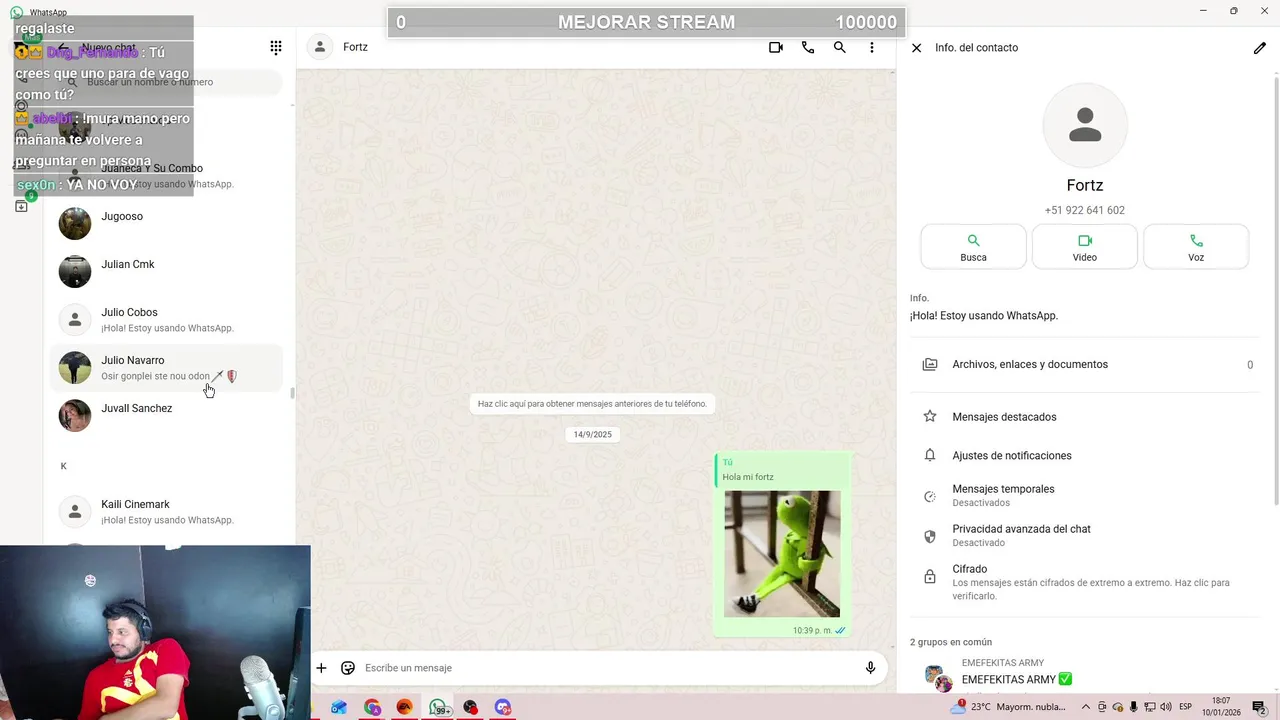Viewport: 1280px width, 720px height.
Task: Click the message to load older phone messages
Action: click(592, 404)
